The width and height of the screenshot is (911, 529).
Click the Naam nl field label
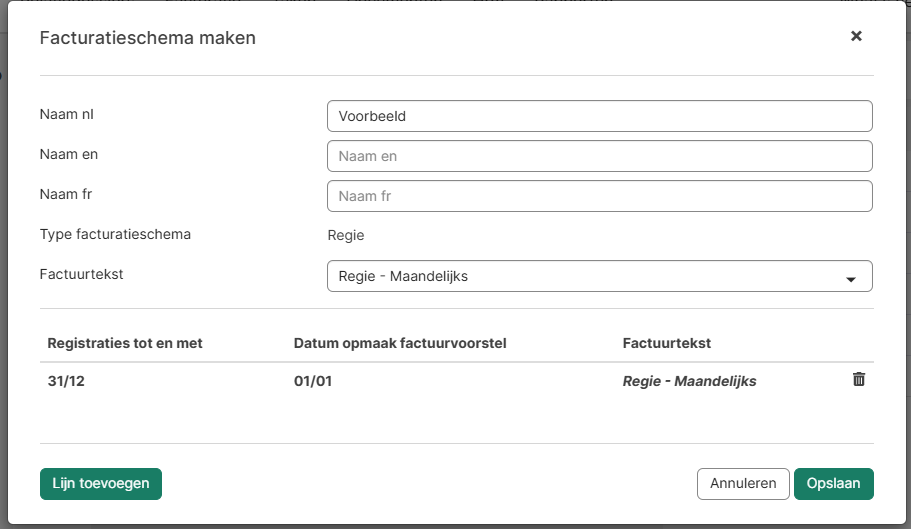66,114
